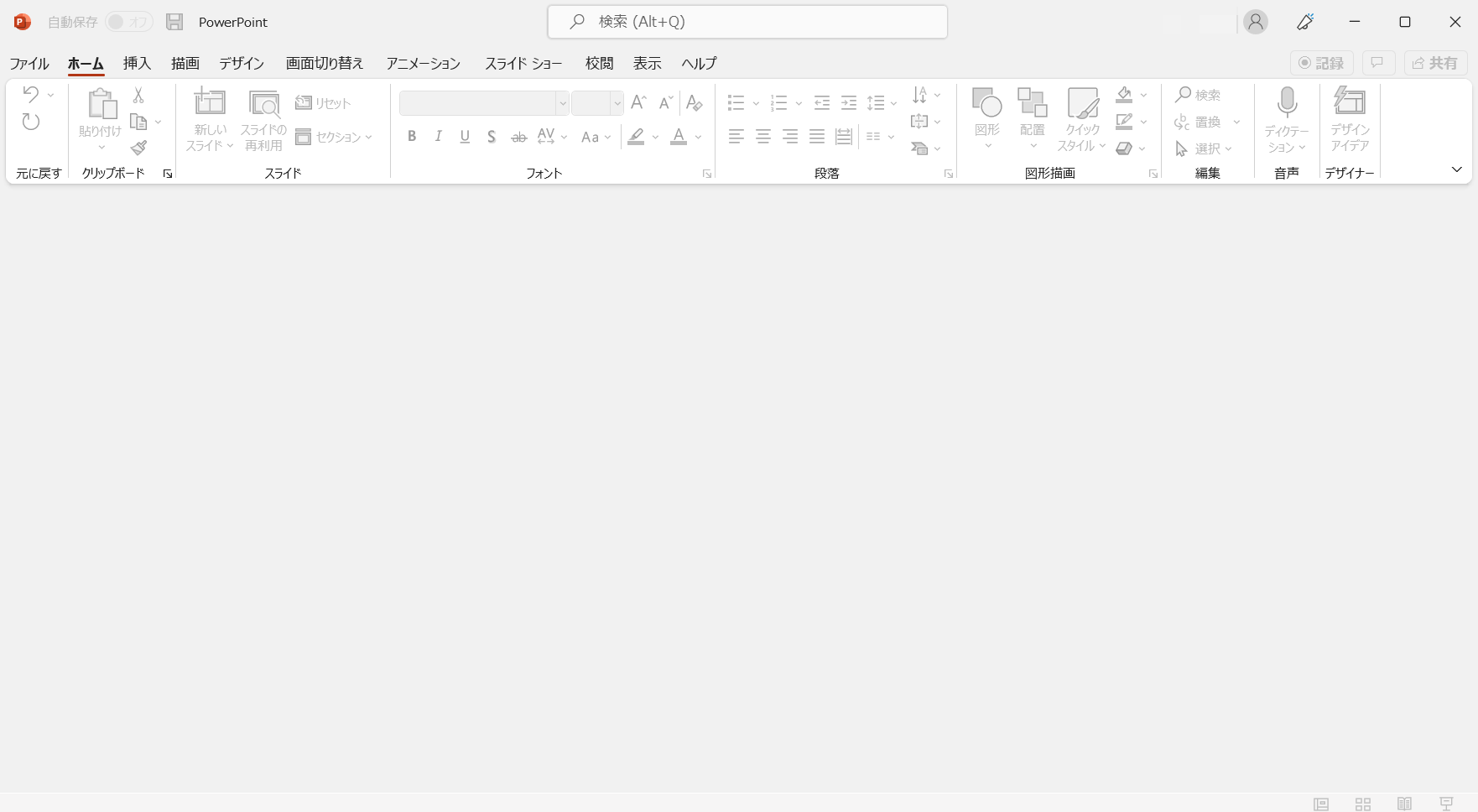Switch to Slide Sorter view in status bar
Screen dimensions: 1478x812
(x=1363, y=804)
